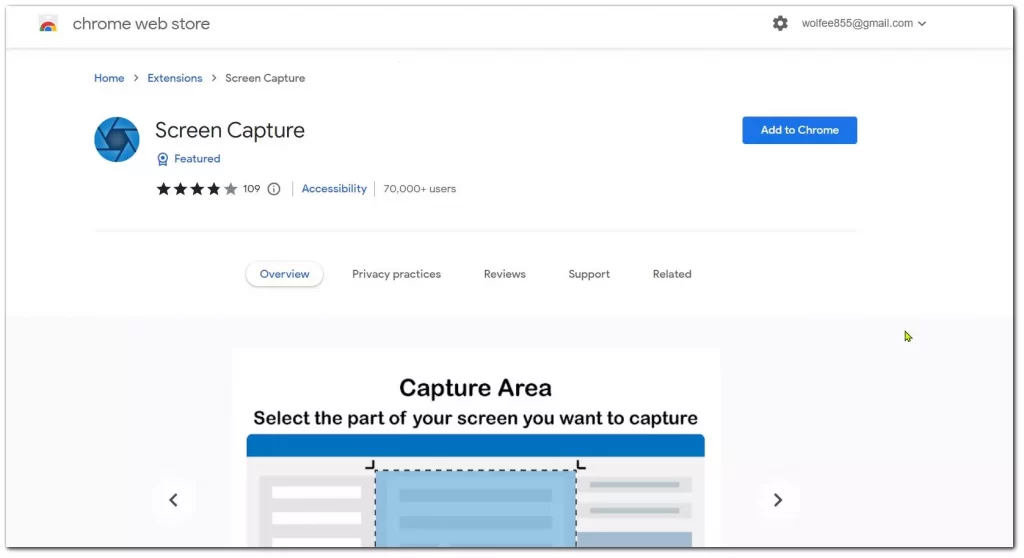Show the previous screenshot with left arrow
Image resolution: width=1024 pixels, height=558 pixels.
point(173,500)
